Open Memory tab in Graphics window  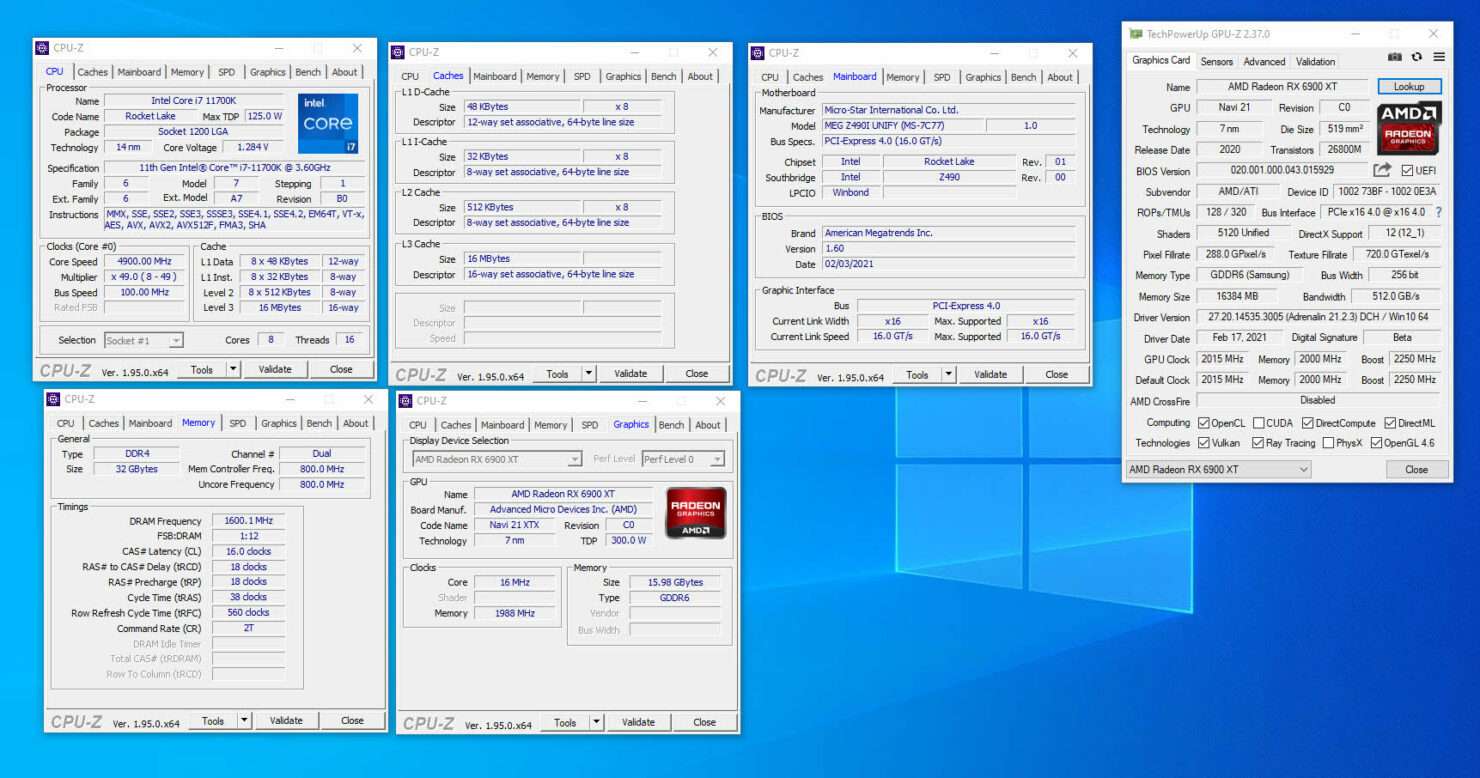click(550, 425)
